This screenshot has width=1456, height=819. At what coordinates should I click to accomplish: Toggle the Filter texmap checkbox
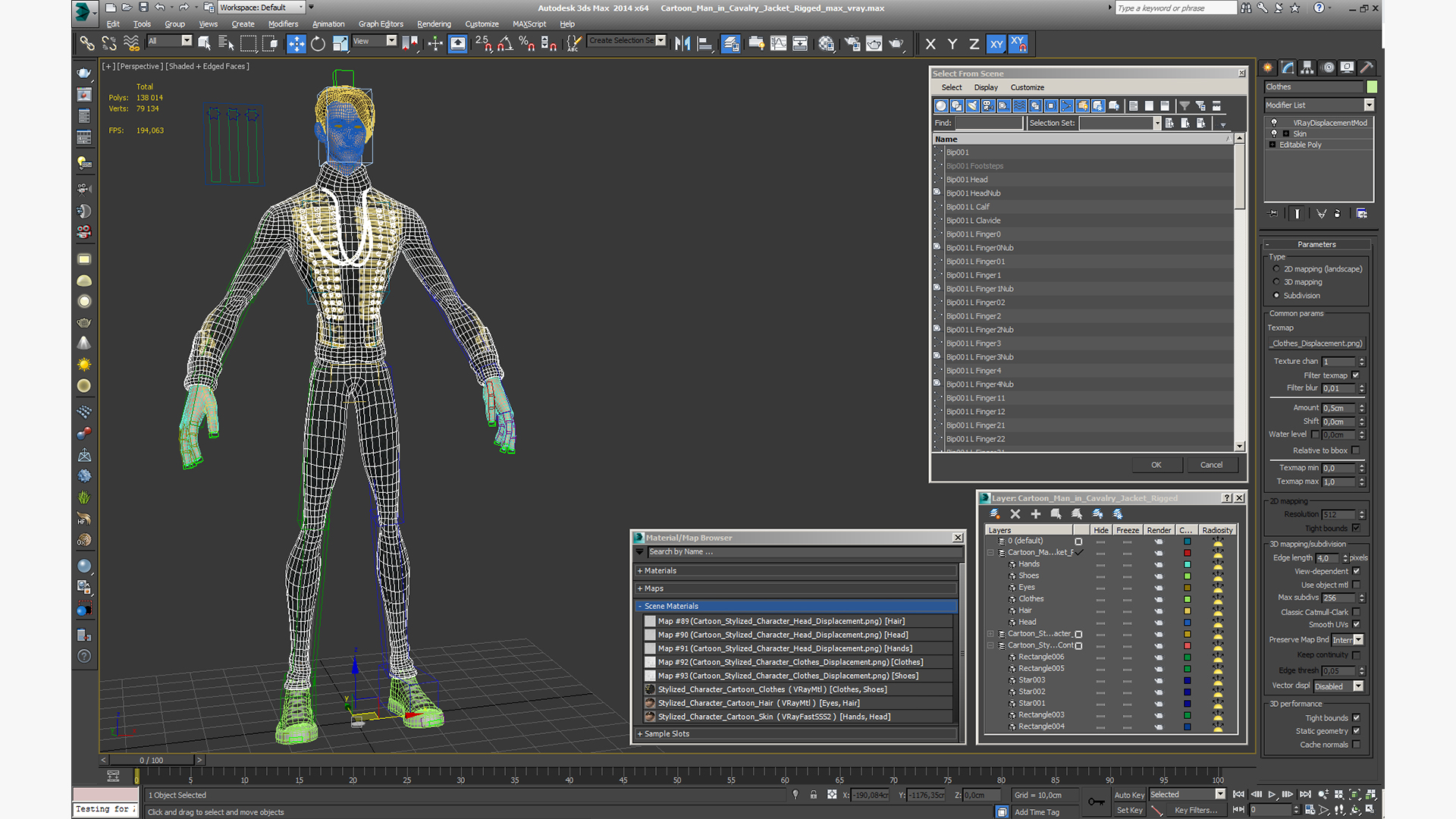(x=1356, y=375)
